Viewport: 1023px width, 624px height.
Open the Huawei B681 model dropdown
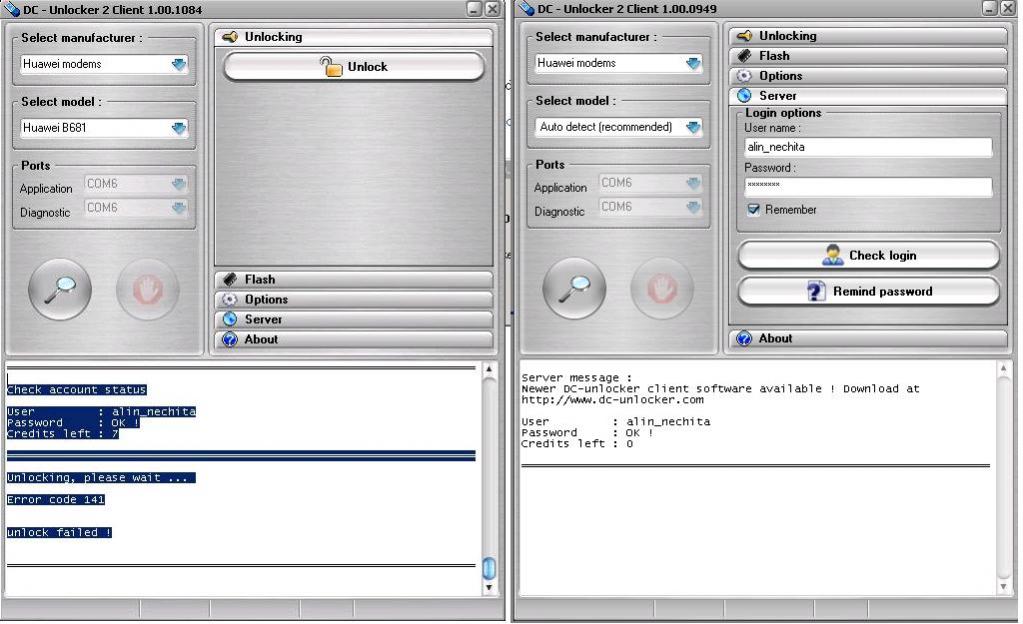coord(179,128)
